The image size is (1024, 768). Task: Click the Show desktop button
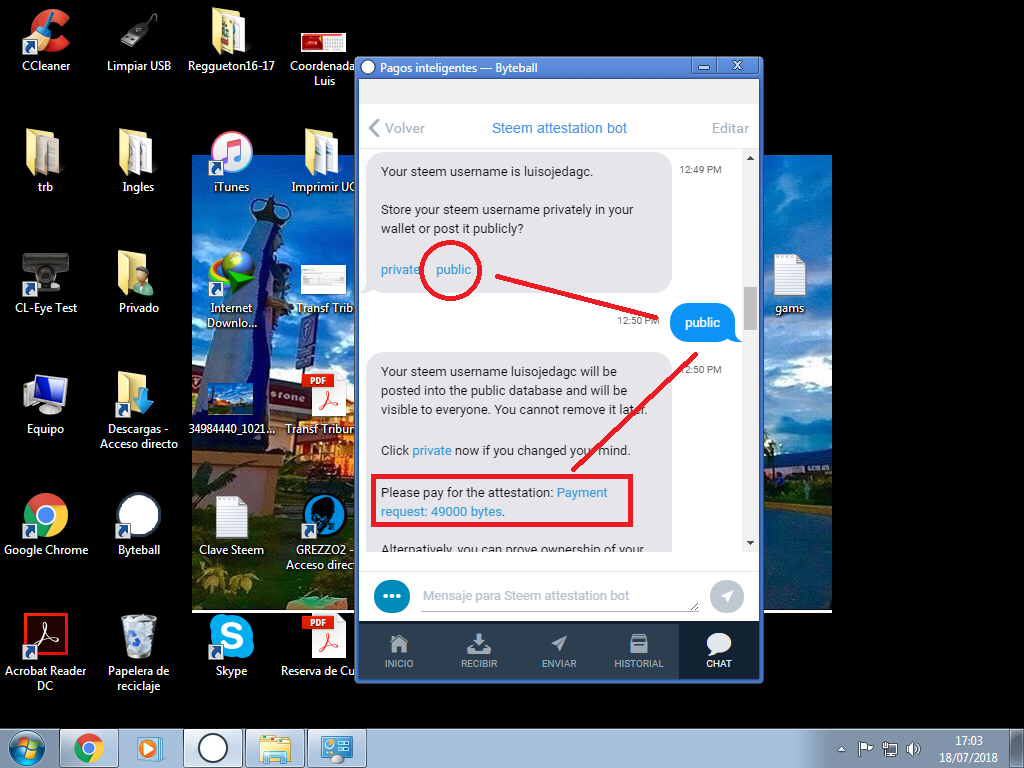(1017, 748)
